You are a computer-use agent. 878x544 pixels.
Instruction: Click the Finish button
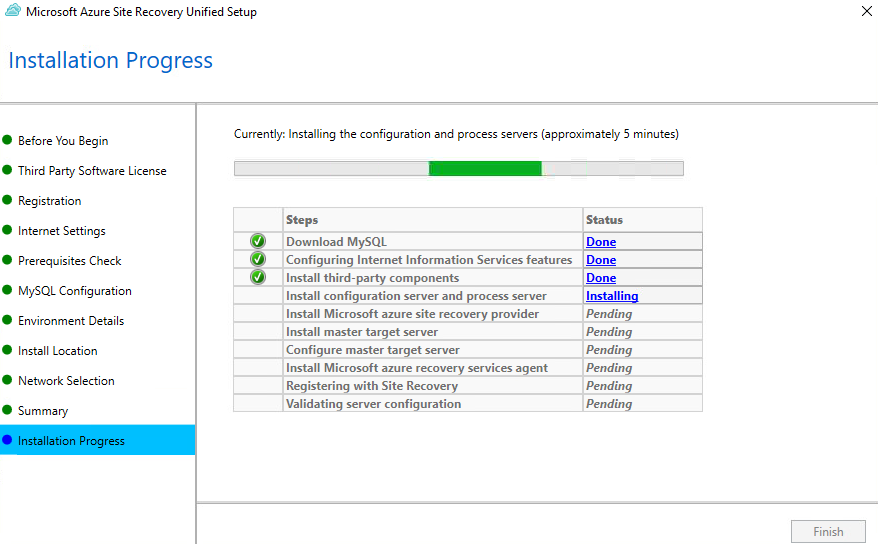point(828,531)
